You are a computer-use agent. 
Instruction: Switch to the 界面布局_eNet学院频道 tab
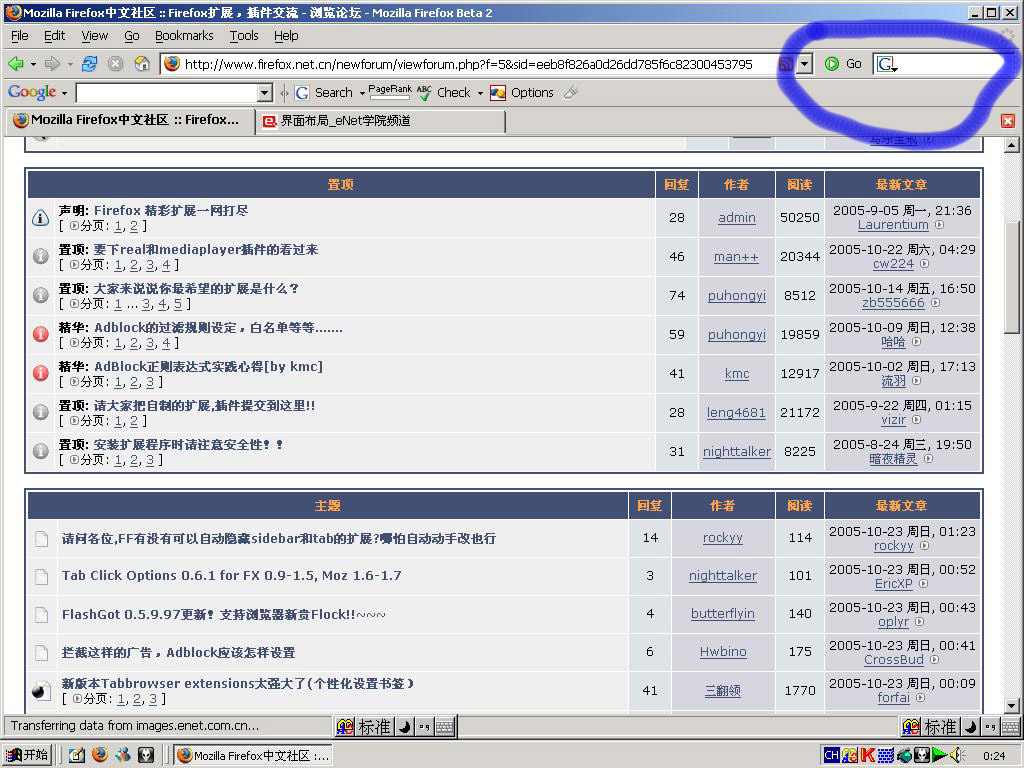coord(381,121)
